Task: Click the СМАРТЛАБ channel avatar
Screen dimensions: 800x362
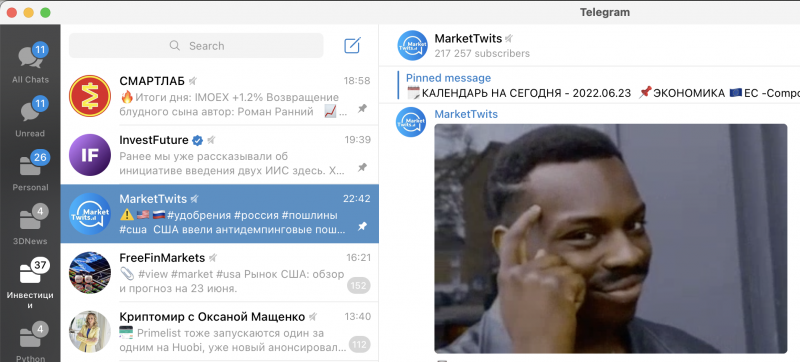Action: tap(90, 96)
